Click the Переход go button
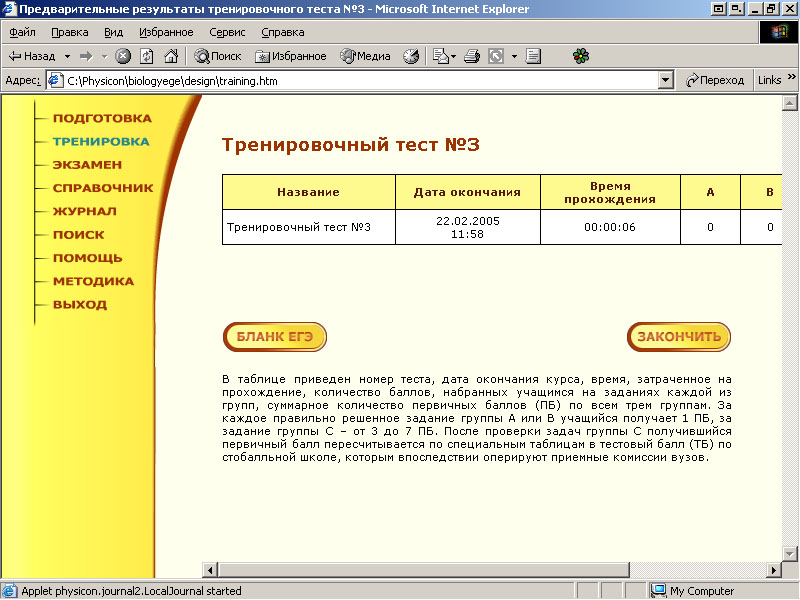 pyautogui.click(x=715, y=81)
